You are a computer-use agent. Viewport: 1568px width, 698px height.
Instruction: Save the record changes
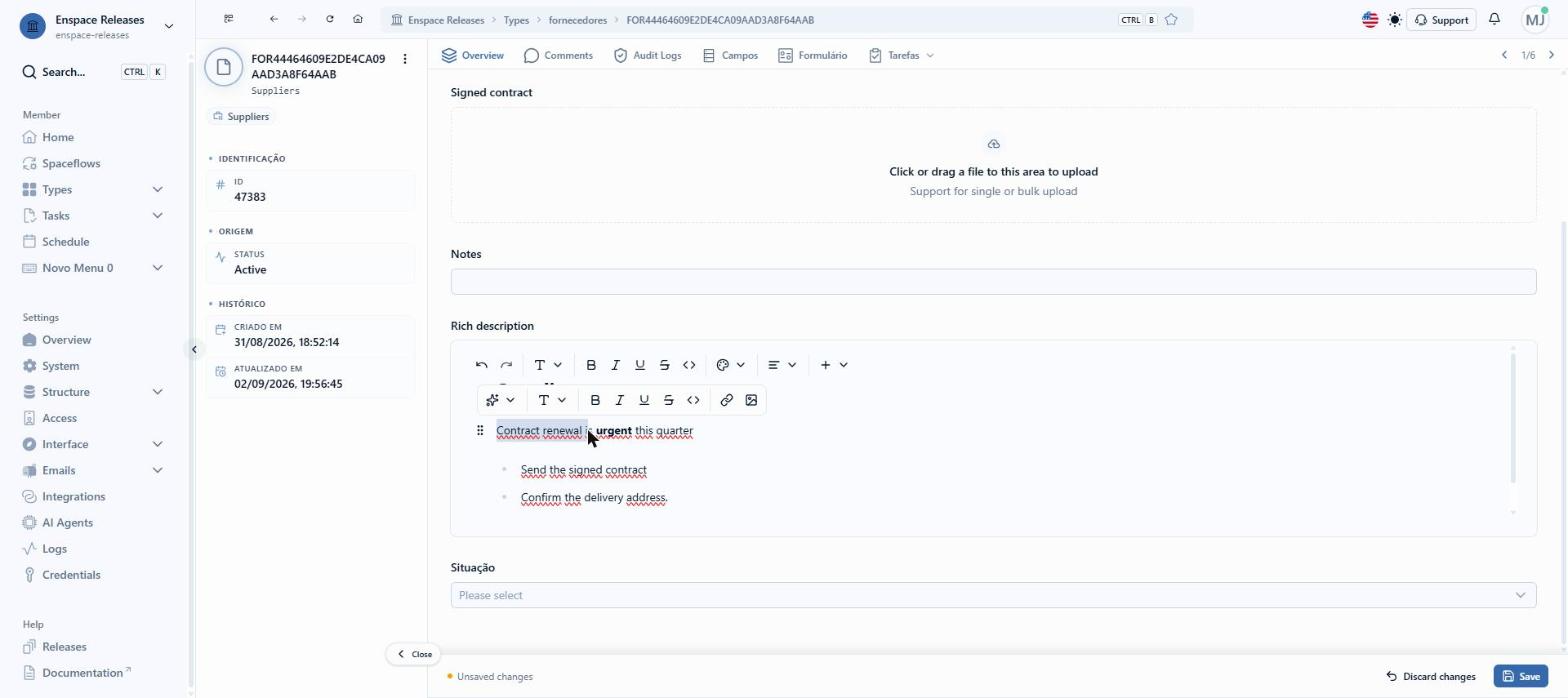click(1520, 677)
